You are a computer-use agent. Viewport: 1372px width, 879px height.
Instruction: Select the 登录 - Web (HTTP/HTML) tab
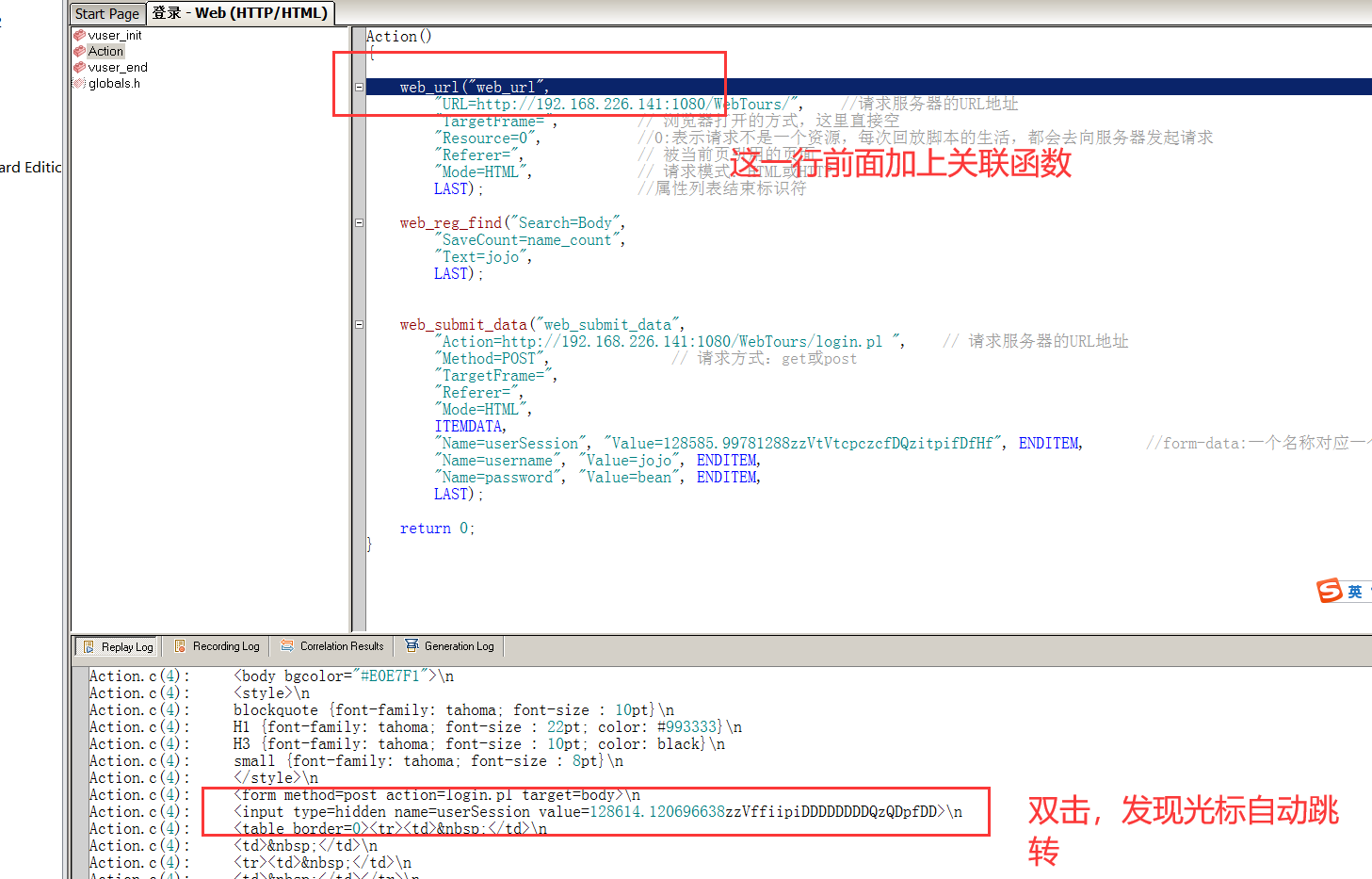[240, 13]
